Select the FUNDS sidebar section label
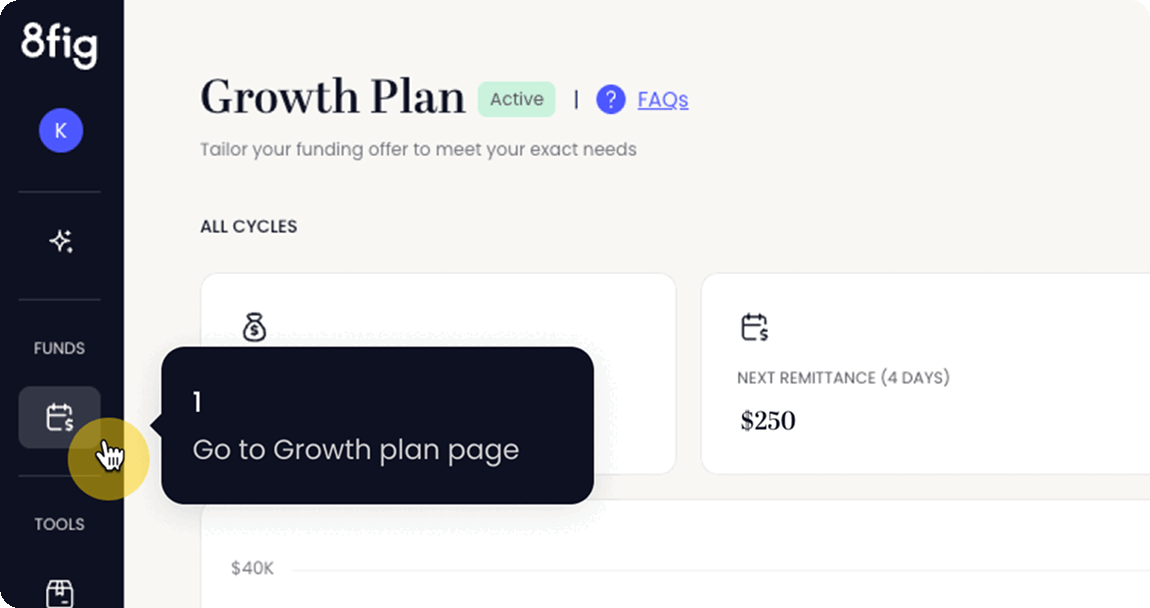Image resolution: width=1150 pixels, height=608 pixels. click(59, 348)
